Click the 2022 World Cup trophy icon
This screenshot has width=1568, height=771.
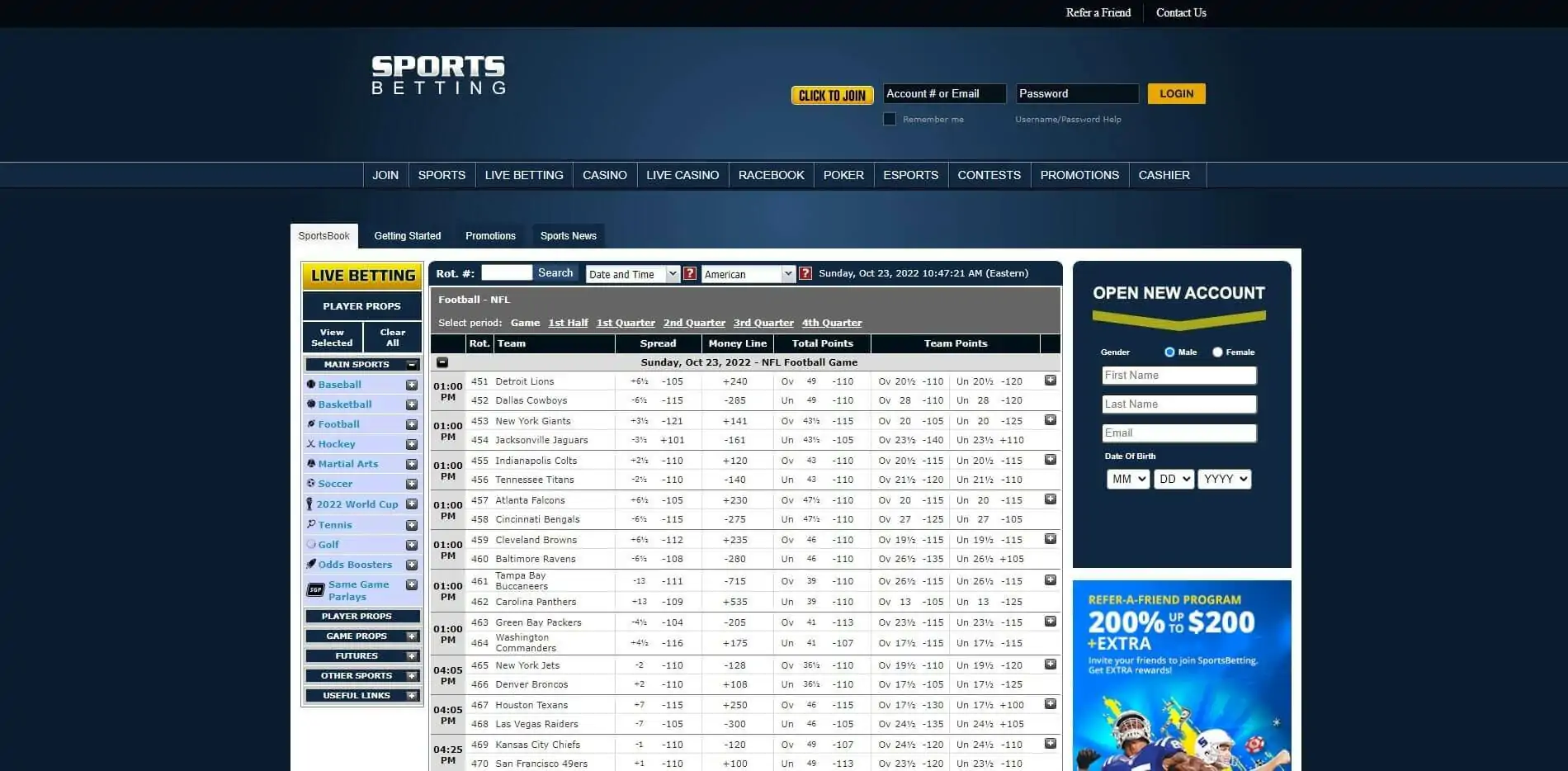311,504
